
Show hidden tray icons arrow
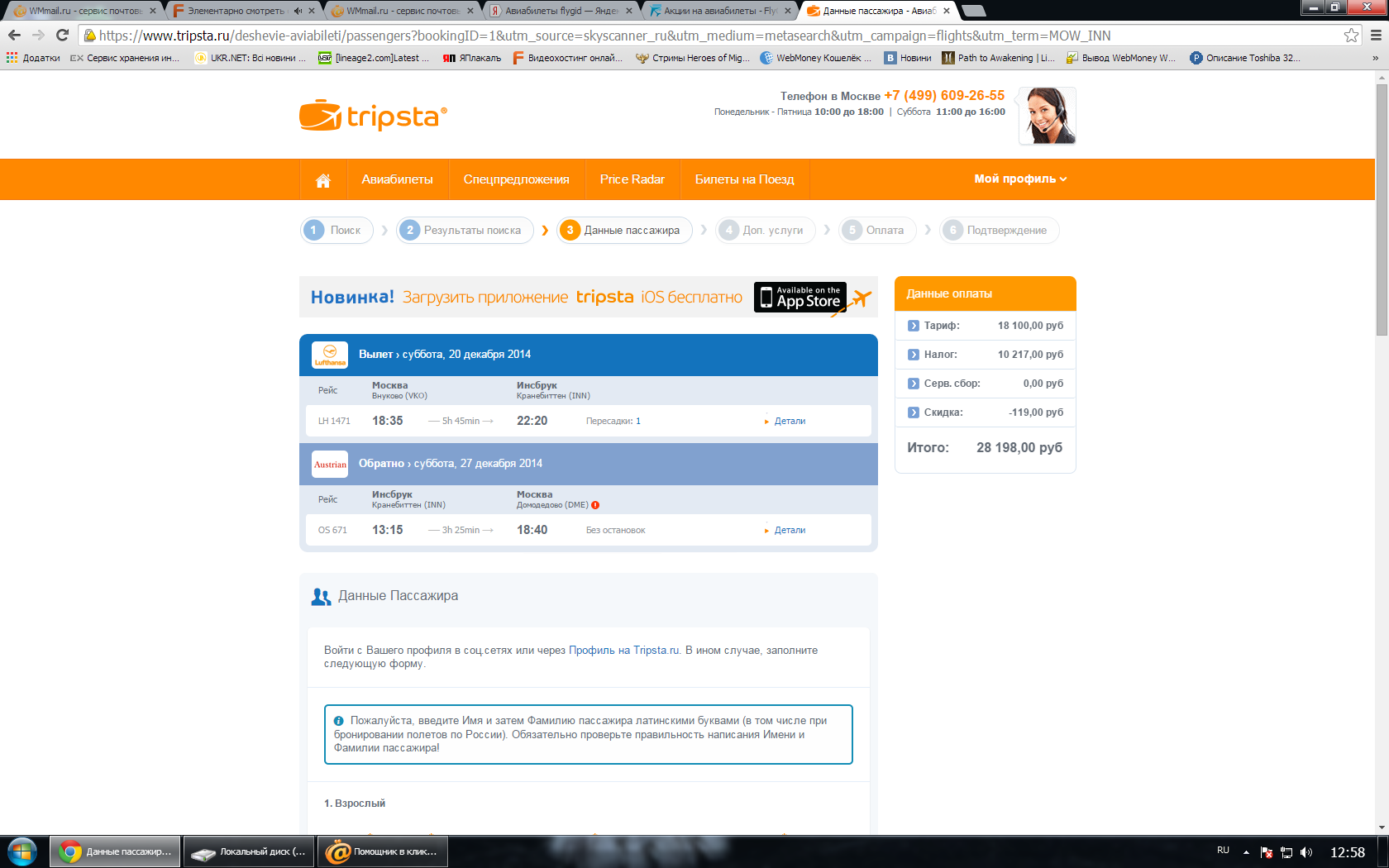tap(1246, 852)
